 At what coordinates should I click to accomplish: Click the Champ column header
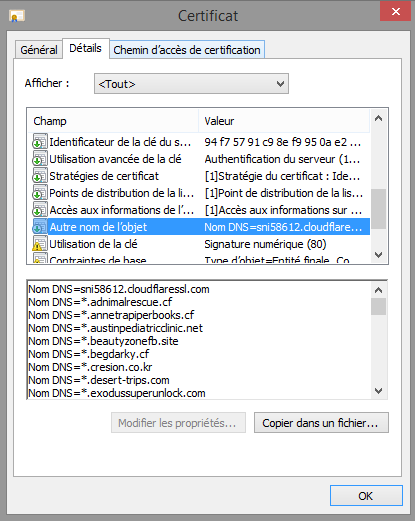click(x=113, y=121)
